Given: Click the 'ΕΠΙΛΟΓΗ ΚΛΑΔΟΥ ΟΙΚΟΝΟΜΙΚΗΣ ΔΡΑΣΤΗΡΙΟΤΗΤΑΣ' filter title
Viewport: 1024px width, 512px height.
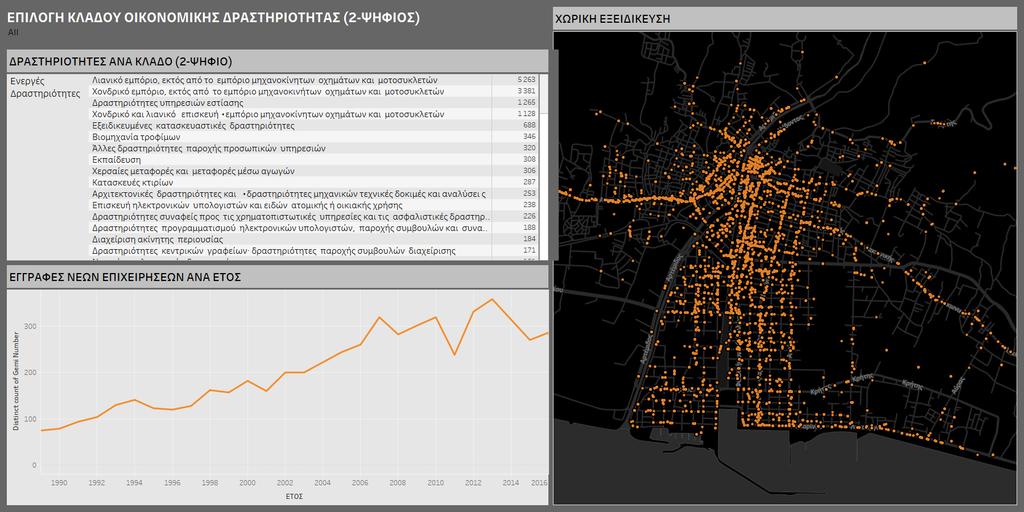Looking at the screenshot, I should (x=214, y=18).
